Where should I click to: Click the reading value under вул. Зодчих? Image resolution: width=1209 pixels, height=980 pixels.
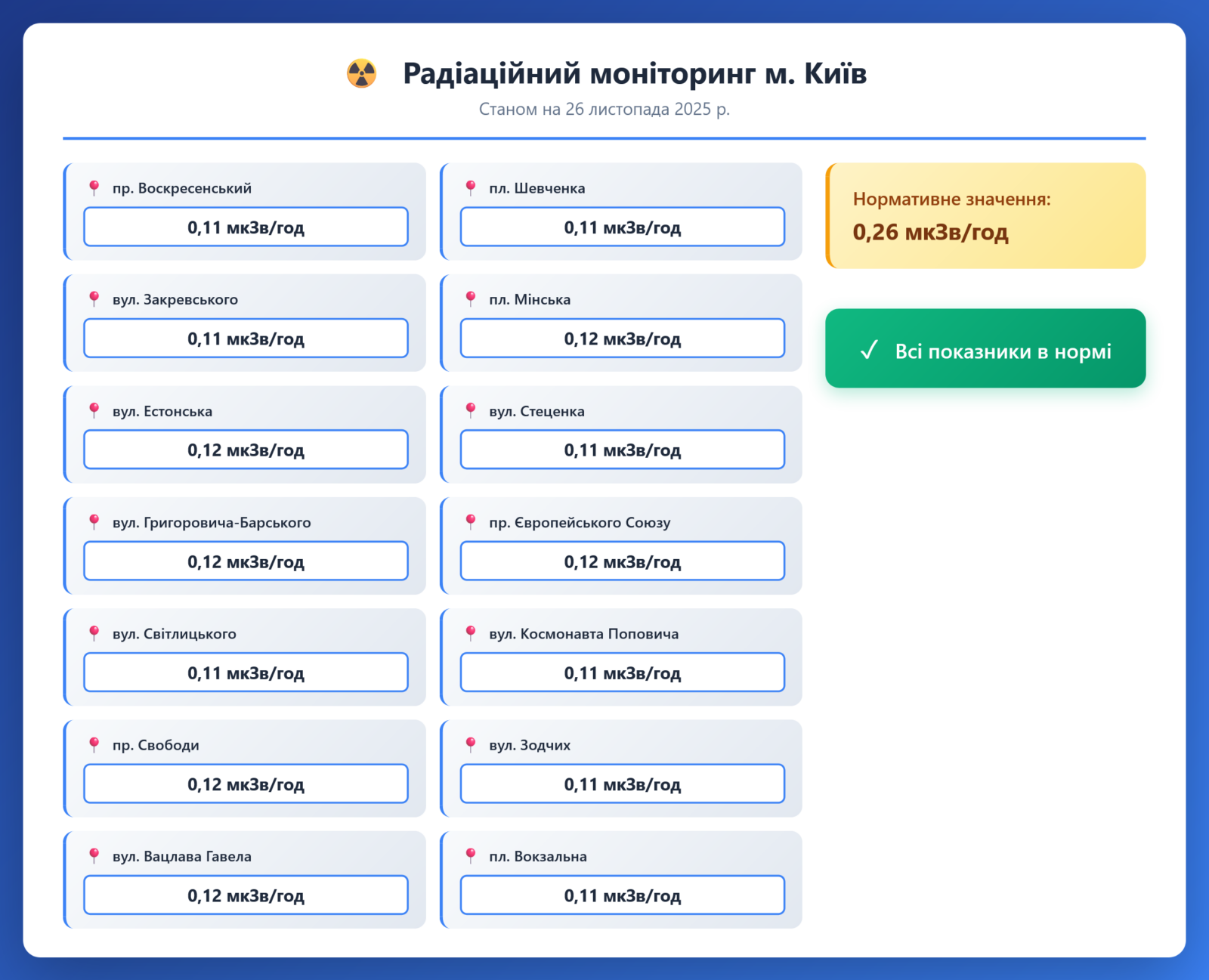(622, 784)
